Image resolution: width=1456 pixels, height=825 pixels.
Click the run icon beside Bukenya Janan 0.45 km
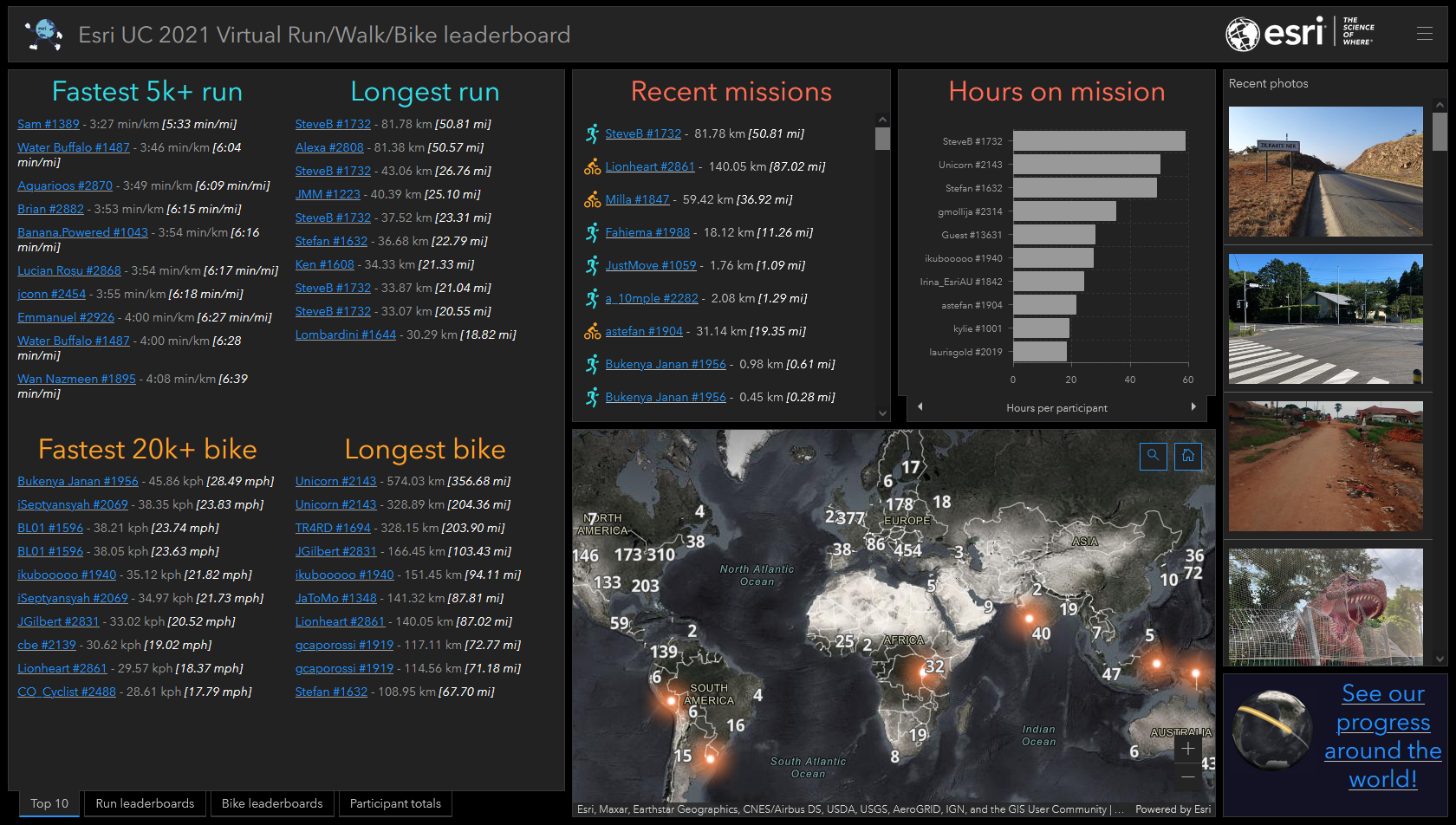[x=592, y=397]
